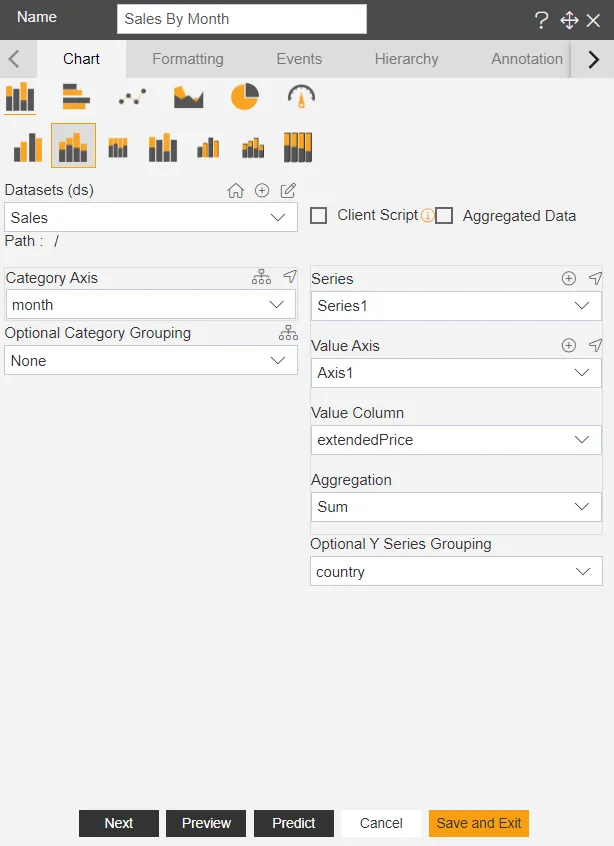Click the plus icon to add a dataset
Viewport: 614px width, 846px height.
click(x=260, y=189)
